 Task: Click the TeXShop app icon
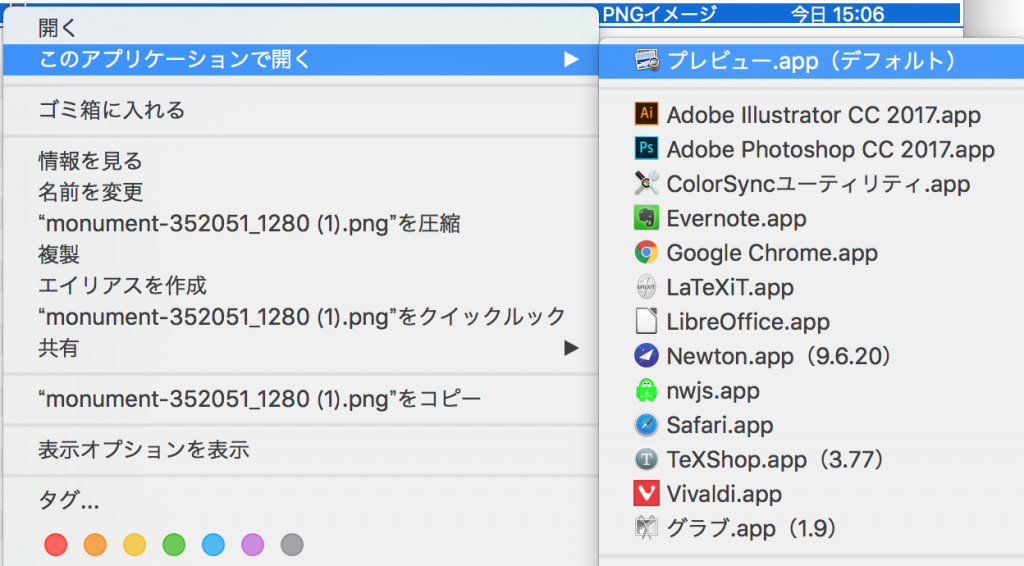[647, 459]
